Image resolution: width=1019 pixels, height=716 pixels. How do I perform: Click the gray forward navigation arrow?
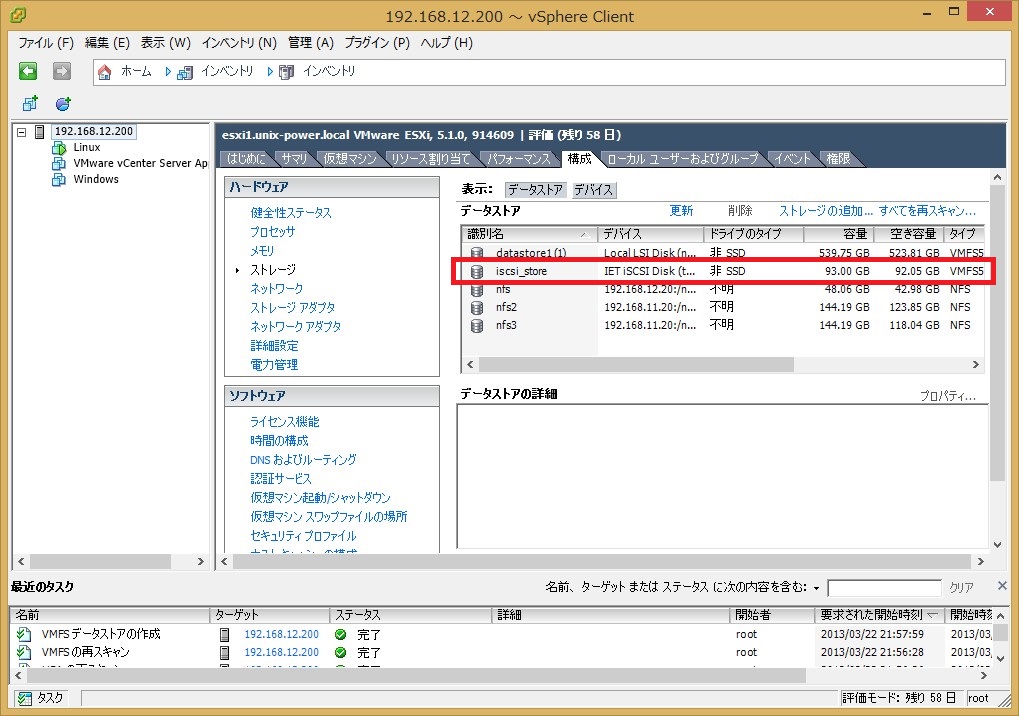[62, 71]
